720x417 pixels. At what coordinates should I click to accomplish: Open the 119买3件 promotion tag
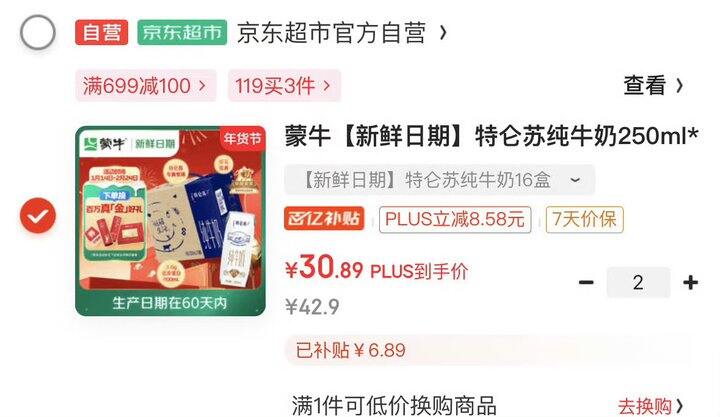[284, 86]
